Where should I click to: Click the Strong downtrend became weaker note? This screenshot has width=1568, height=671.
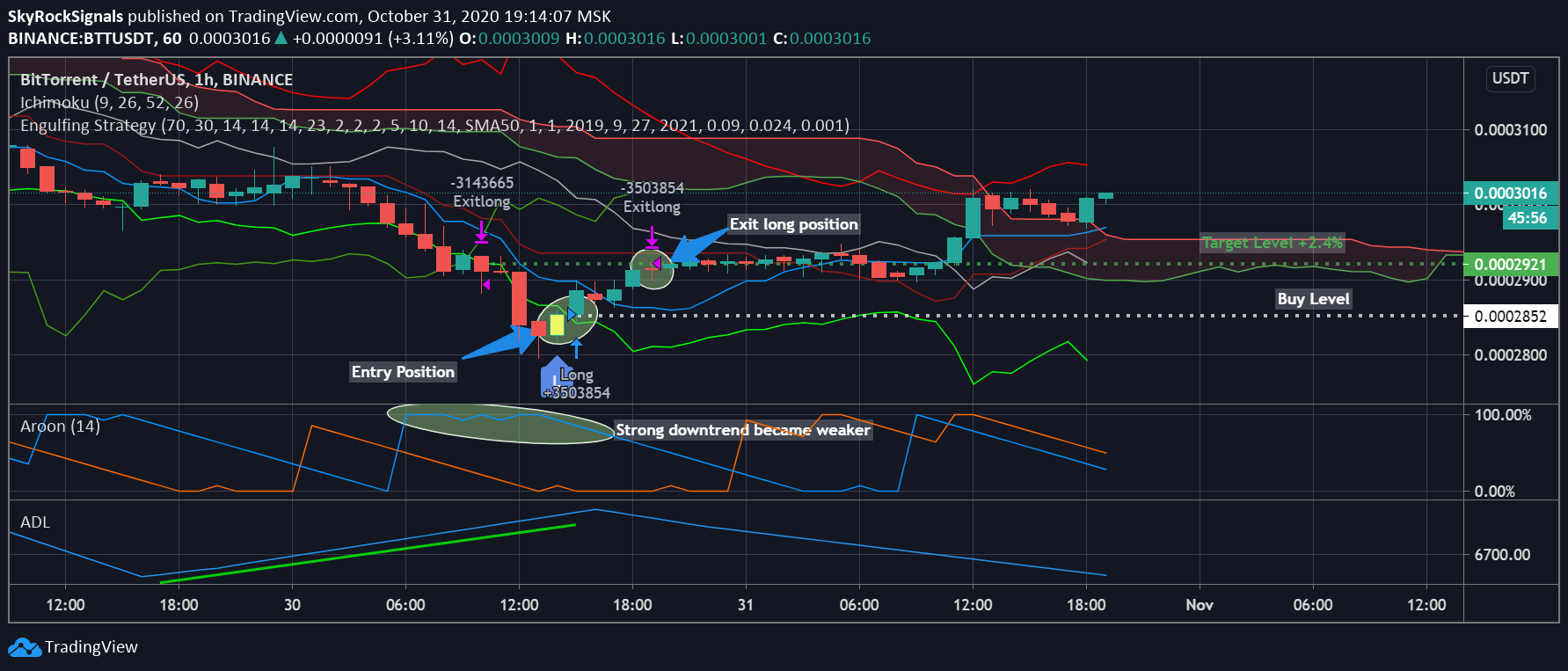pos(743,430)
